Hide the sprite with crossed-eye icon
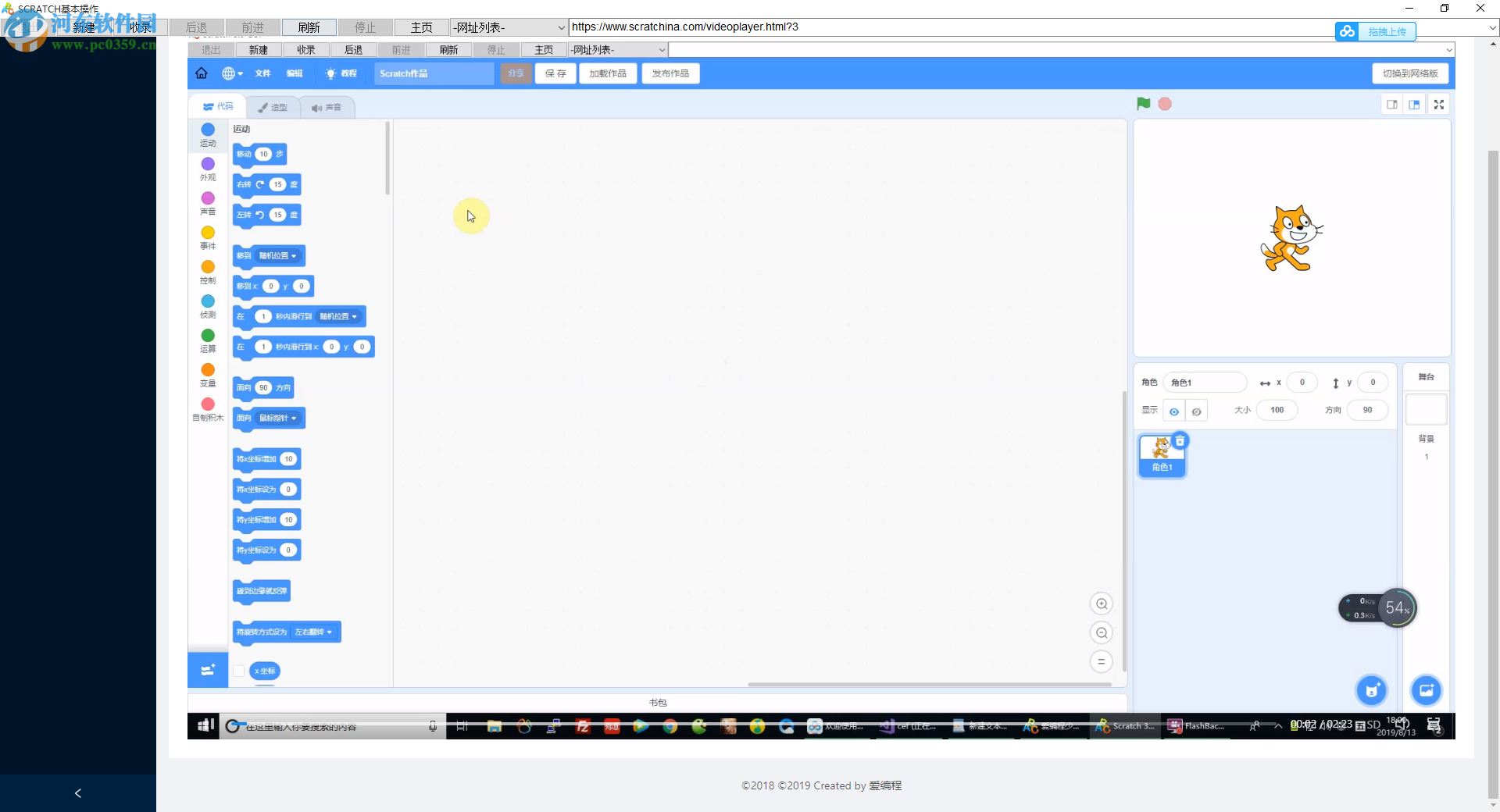This screenshot has width=1500, height=812. pos(1197,411)
